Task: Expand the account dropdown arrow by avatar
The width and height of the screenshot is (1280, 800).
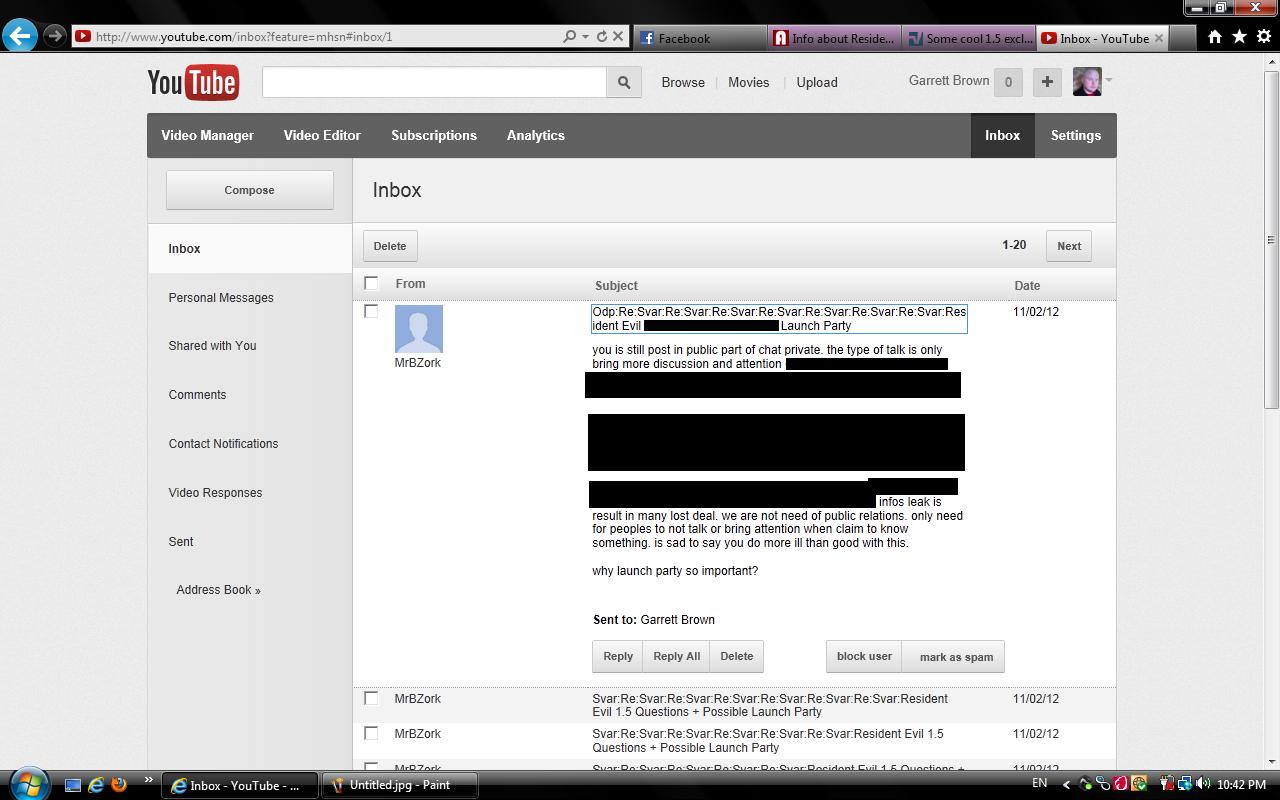Action: pos(1108,80)
